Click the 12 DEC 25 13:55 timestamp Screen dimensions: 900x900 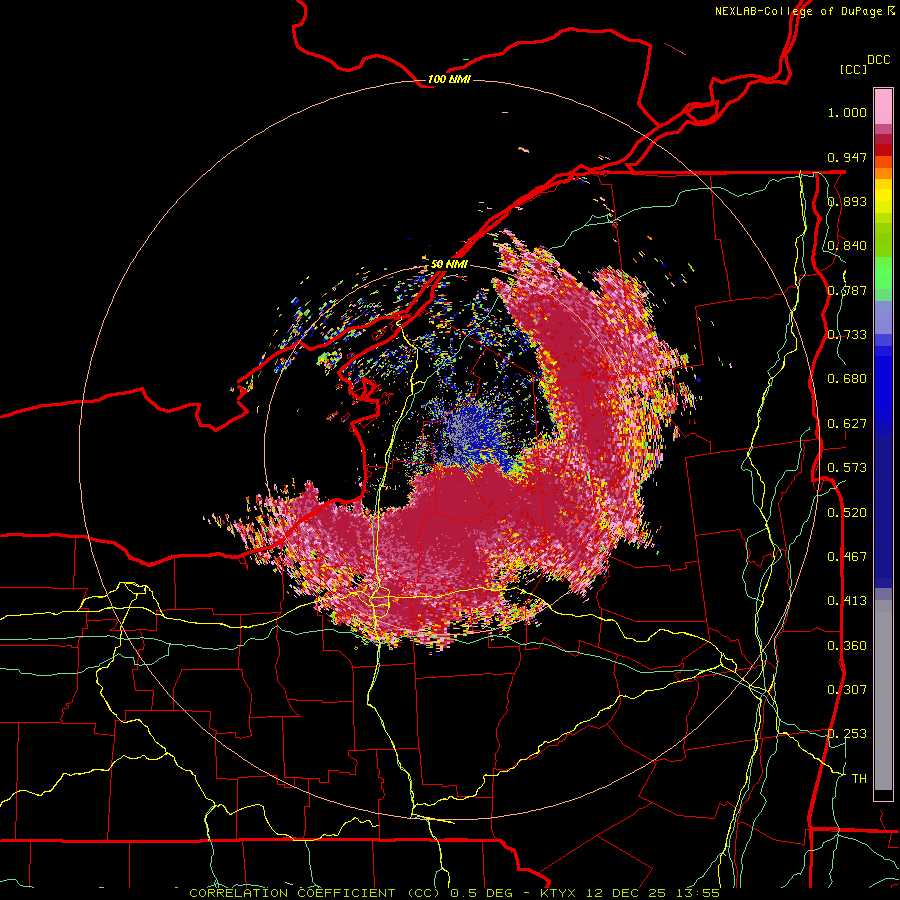coord(653,893)
